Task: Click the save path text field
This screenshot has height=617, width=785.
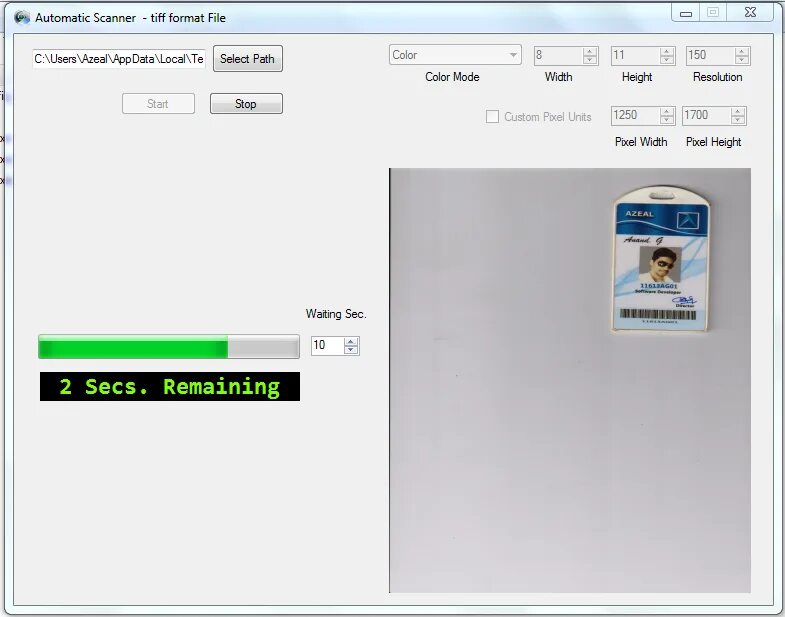Action: 119,59
